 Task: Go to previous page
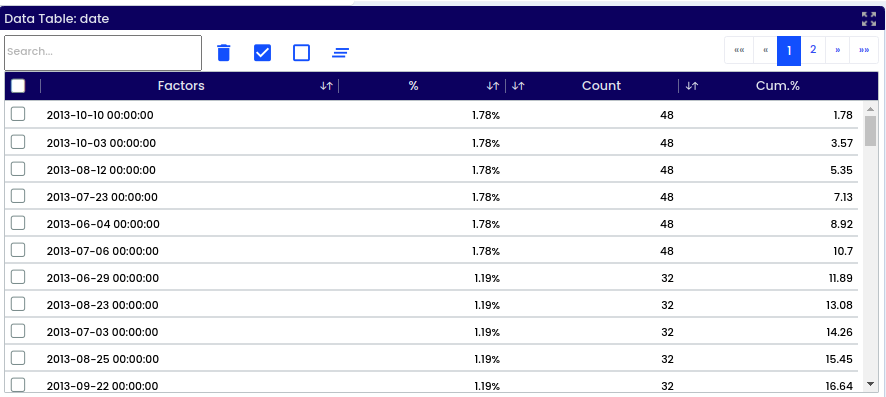765,50
